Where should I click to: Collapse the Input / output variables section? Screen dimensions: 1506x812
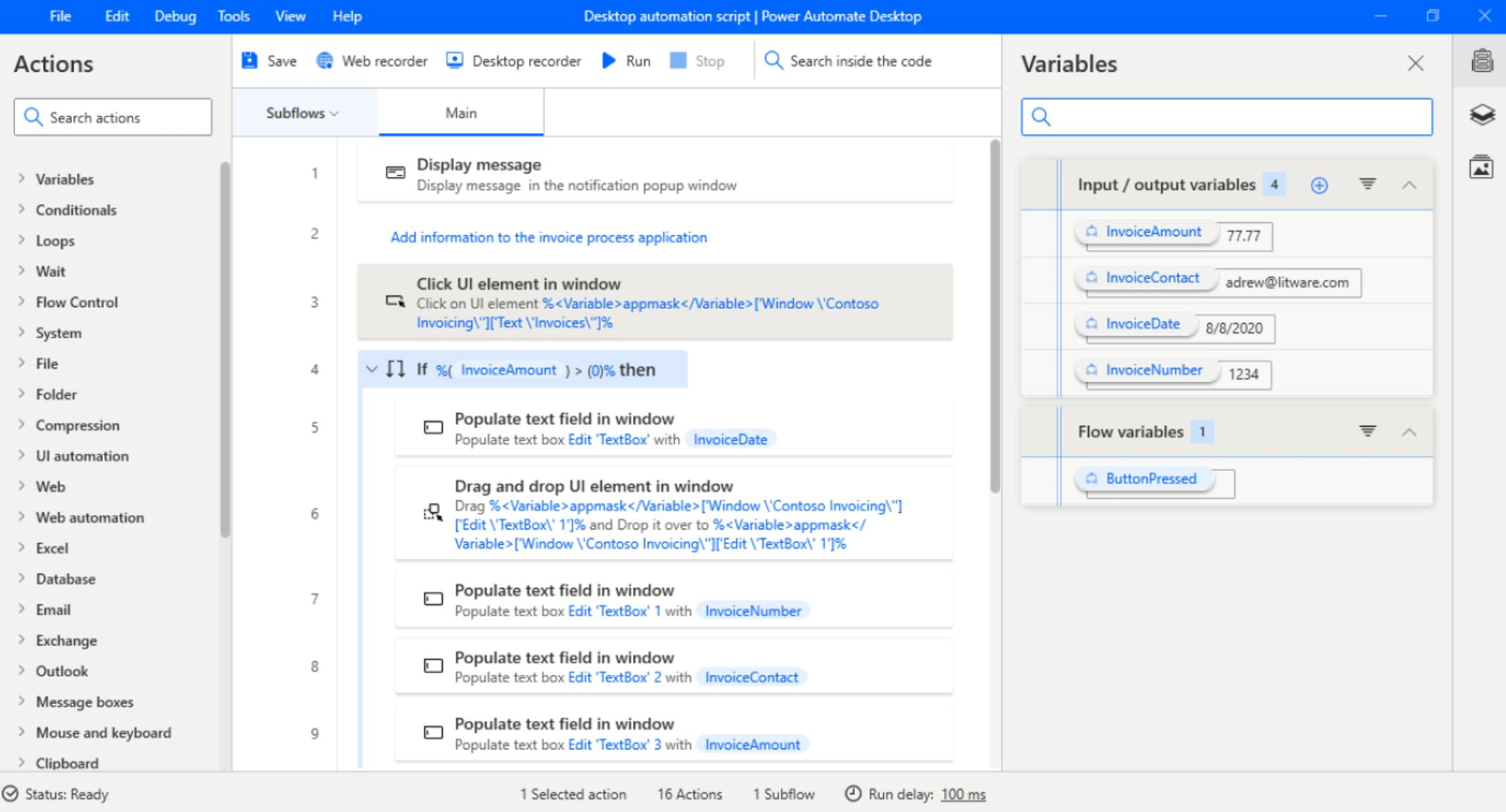(x=1409, y=185)
